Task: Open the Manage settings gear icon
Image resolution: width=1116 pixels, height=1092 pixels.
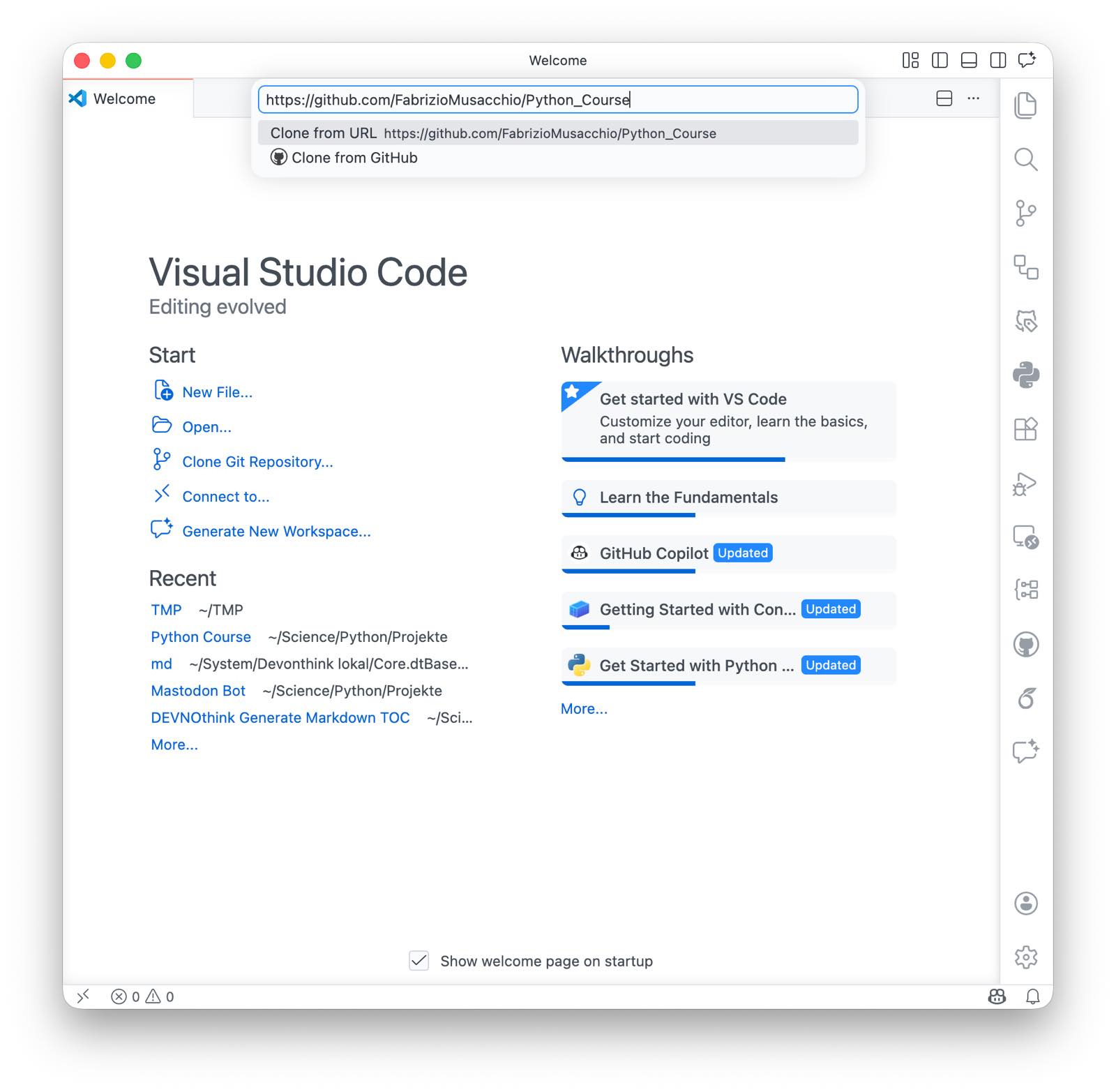Action: pos(1025,957)
